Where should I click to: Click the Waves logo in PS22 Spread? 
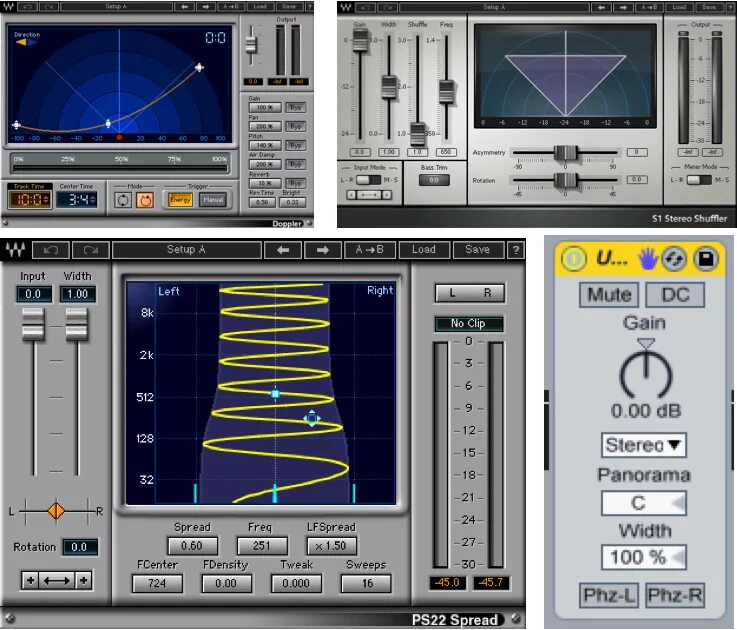(15, 250)
